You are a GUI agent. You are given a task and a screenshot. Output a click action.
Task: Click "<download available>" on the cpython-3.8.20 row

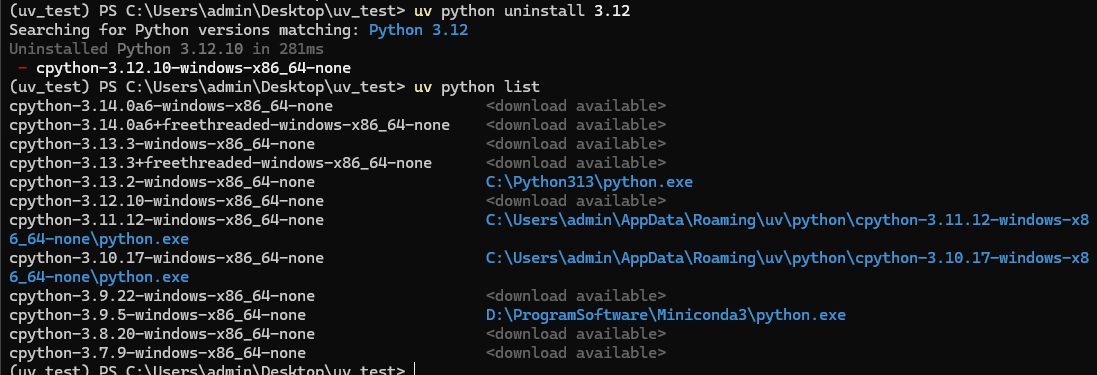576,334
